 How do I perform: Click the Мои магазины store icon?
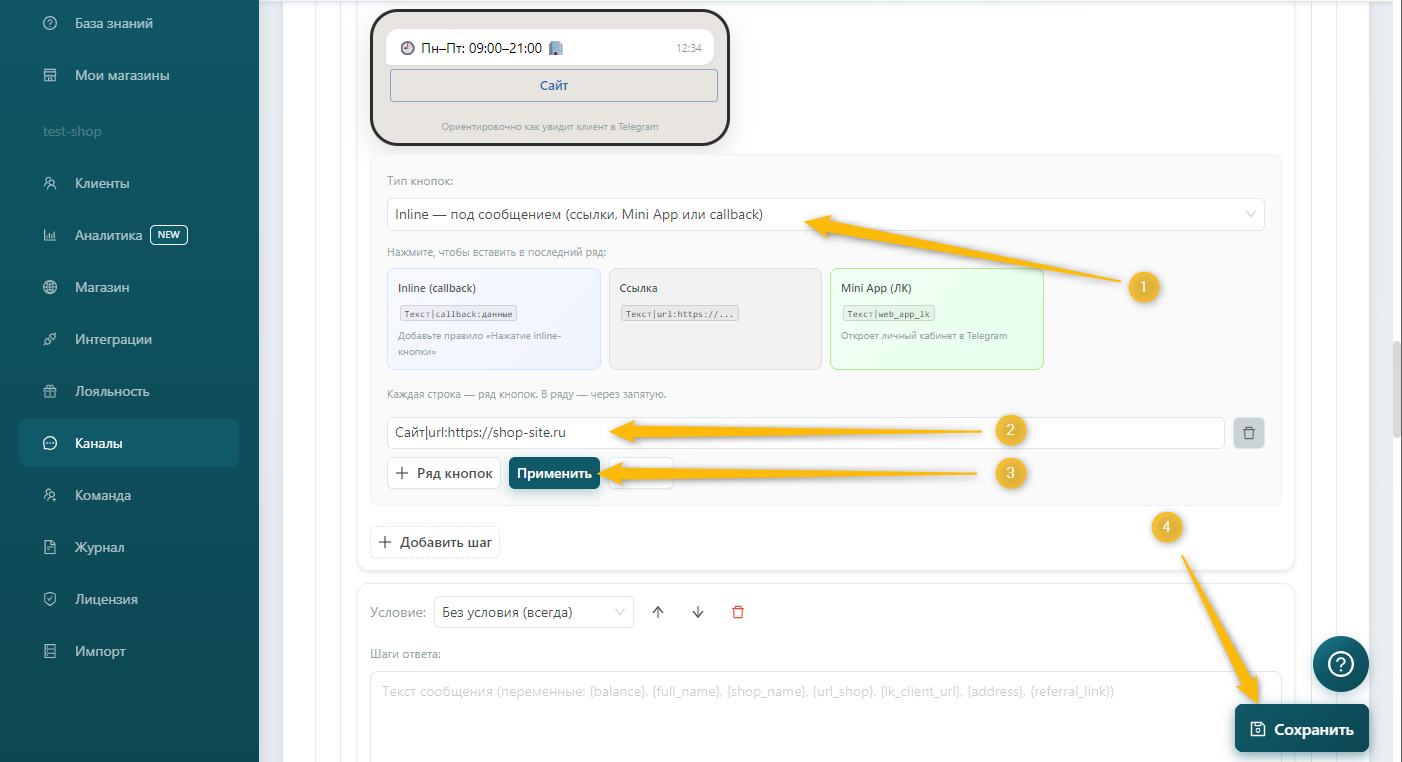click(50, 75)
